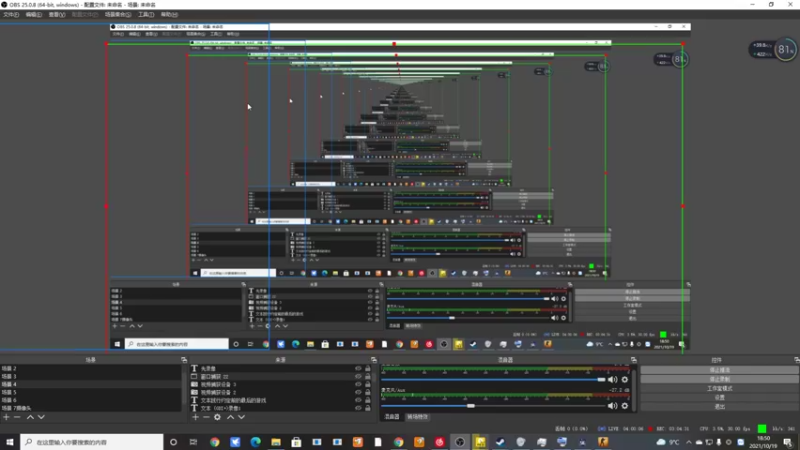Click 退出 button
This screenshot has height=450, width=800.
[719, 407]
